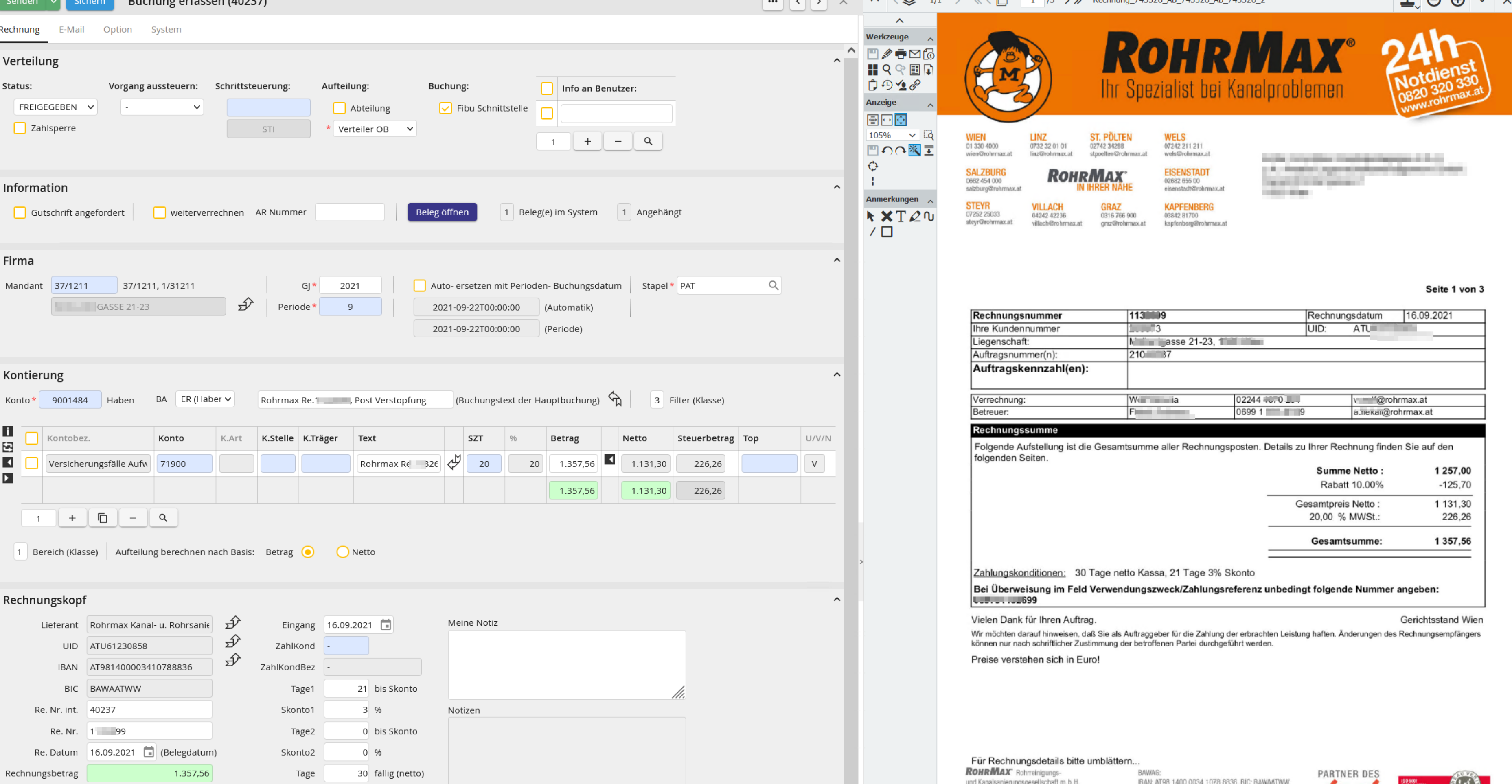
Task: Select the arrow pointer annotation tool
Action: click(x=871, y=217)
